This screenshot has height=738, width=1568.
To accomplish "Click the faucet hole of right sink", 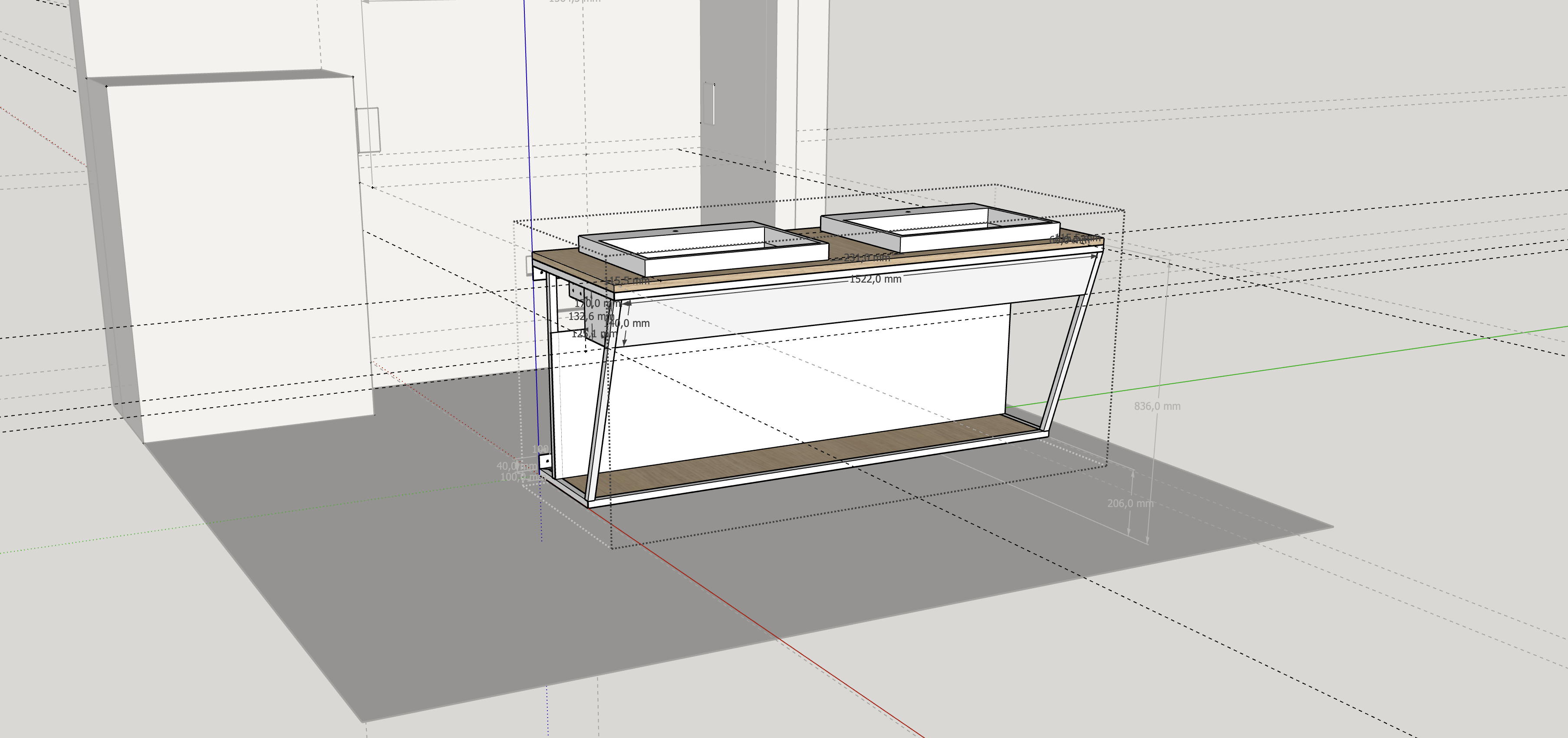I will [x=908, y=212].
